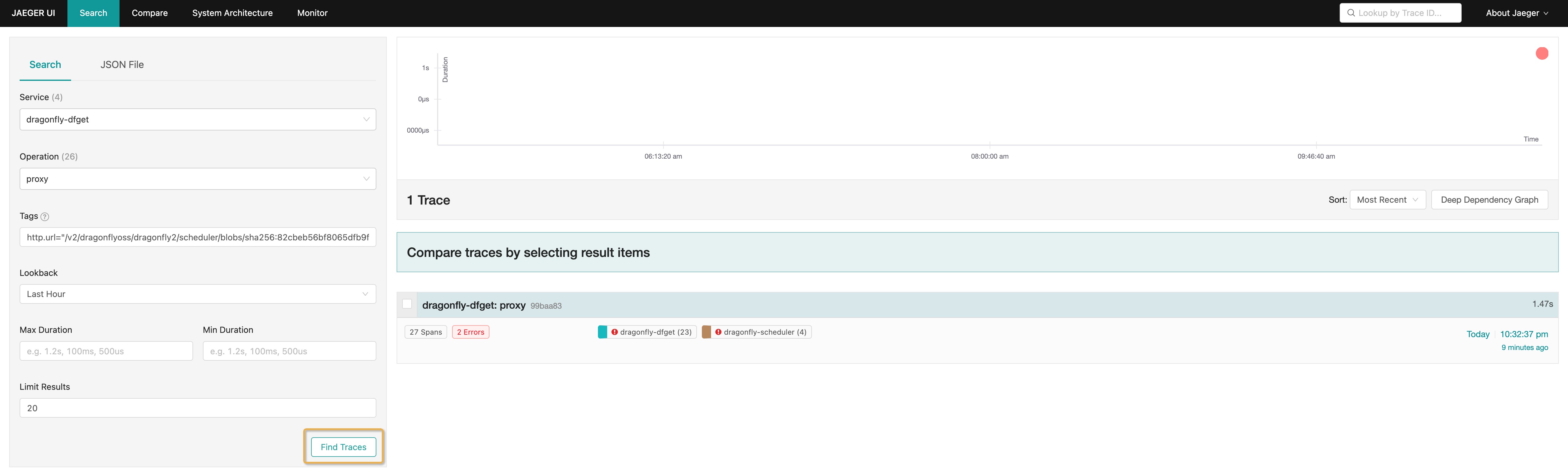Click the red trace dot in the scatter plot

pyautogui.click(x=1542, y=54)
